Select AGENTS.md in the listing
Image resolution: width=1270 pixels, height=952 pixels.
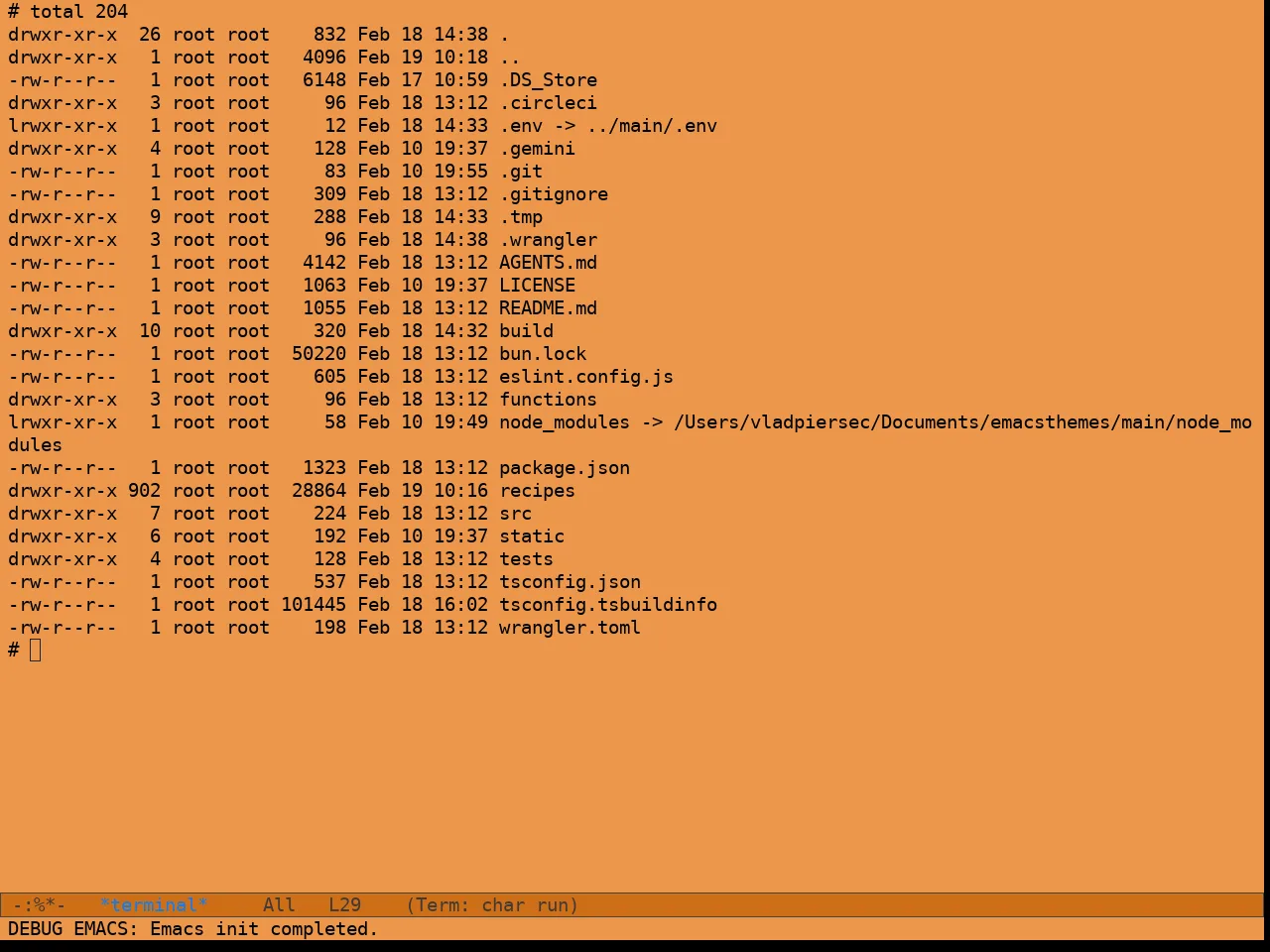(x=549, y=263)
